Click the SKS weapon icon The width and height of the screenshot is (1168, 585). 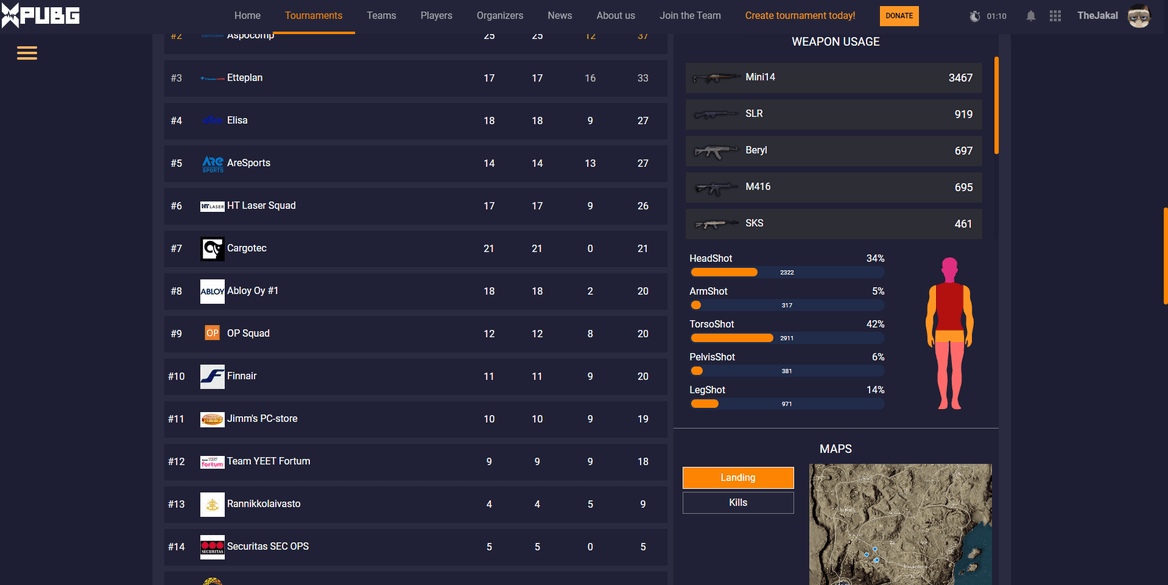click(715, 224)
